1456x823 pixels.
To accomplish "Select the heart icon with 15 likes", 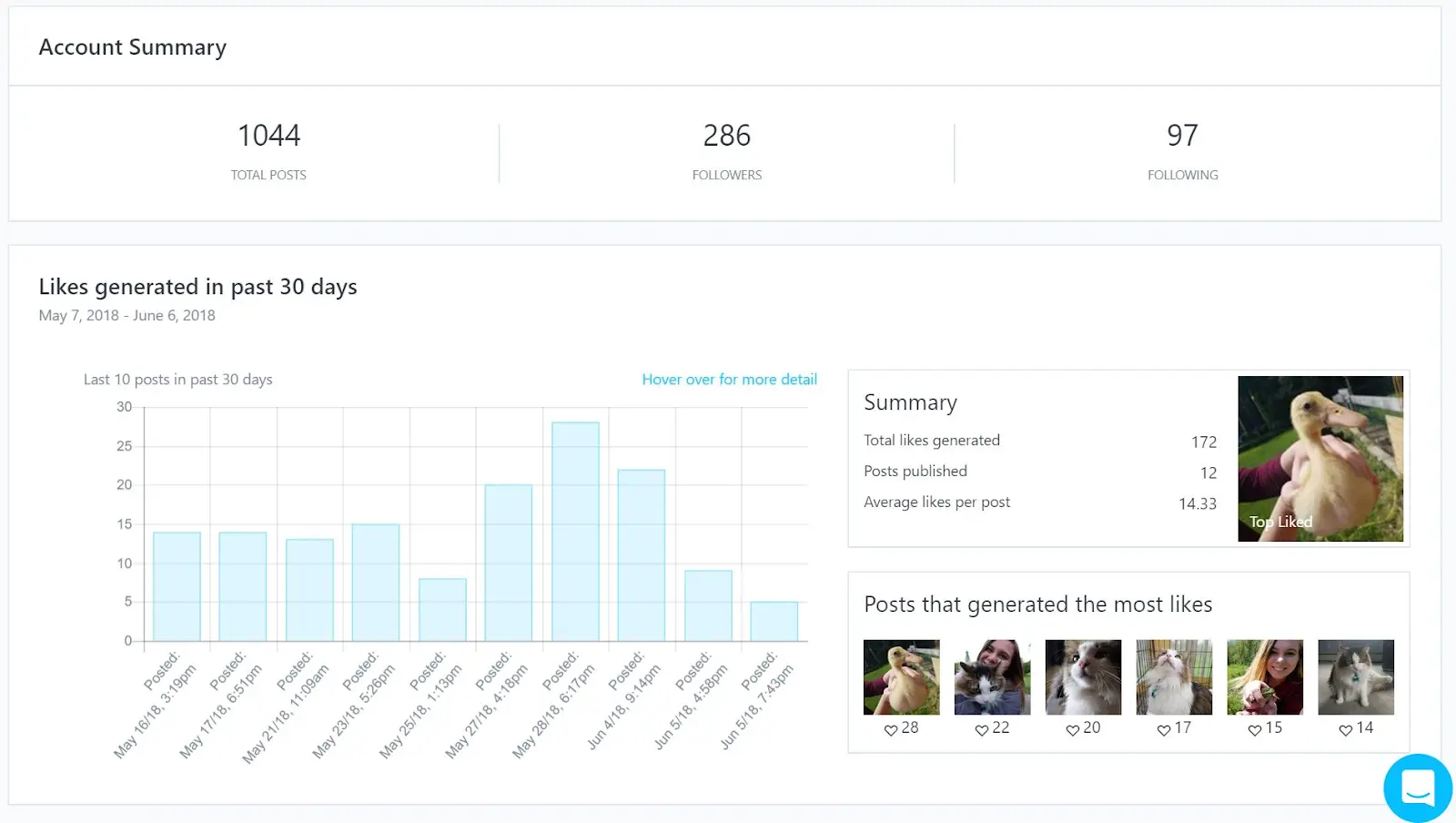I will pyautogui.click(x=1254, y=729).
